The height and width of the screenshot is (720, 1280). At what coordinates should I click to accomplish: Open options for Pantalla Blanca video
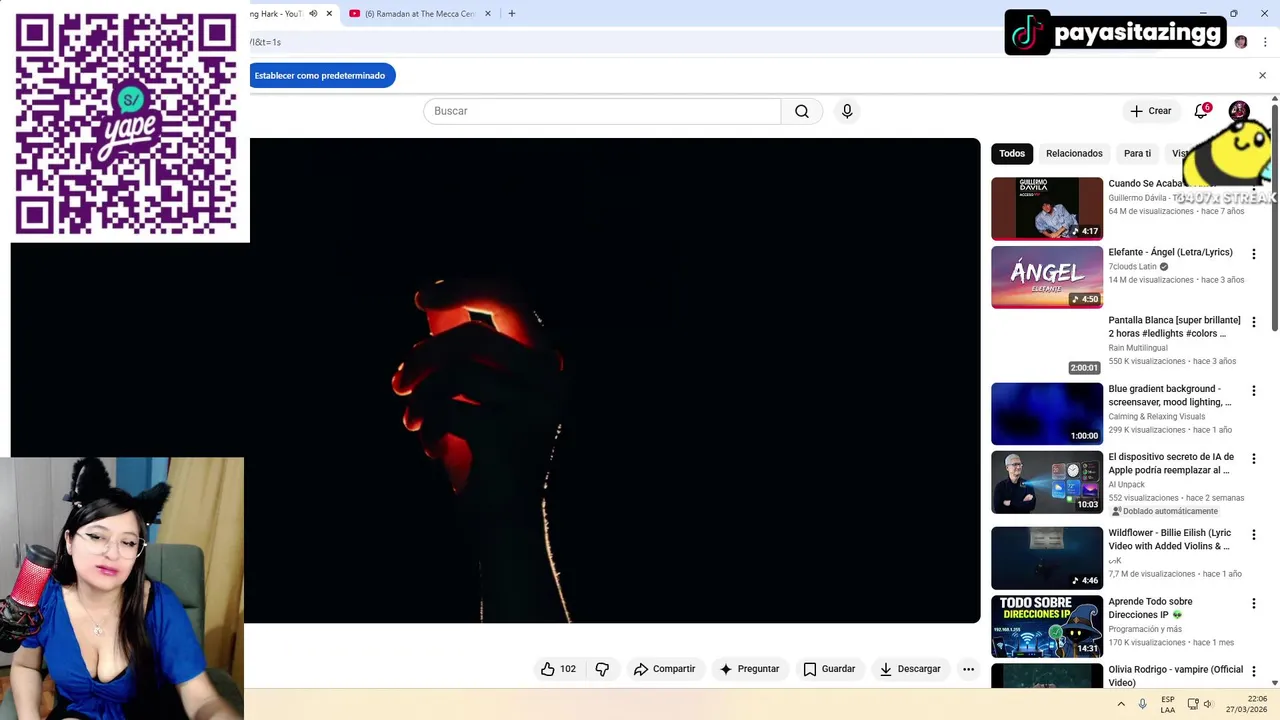point(1253,322)
